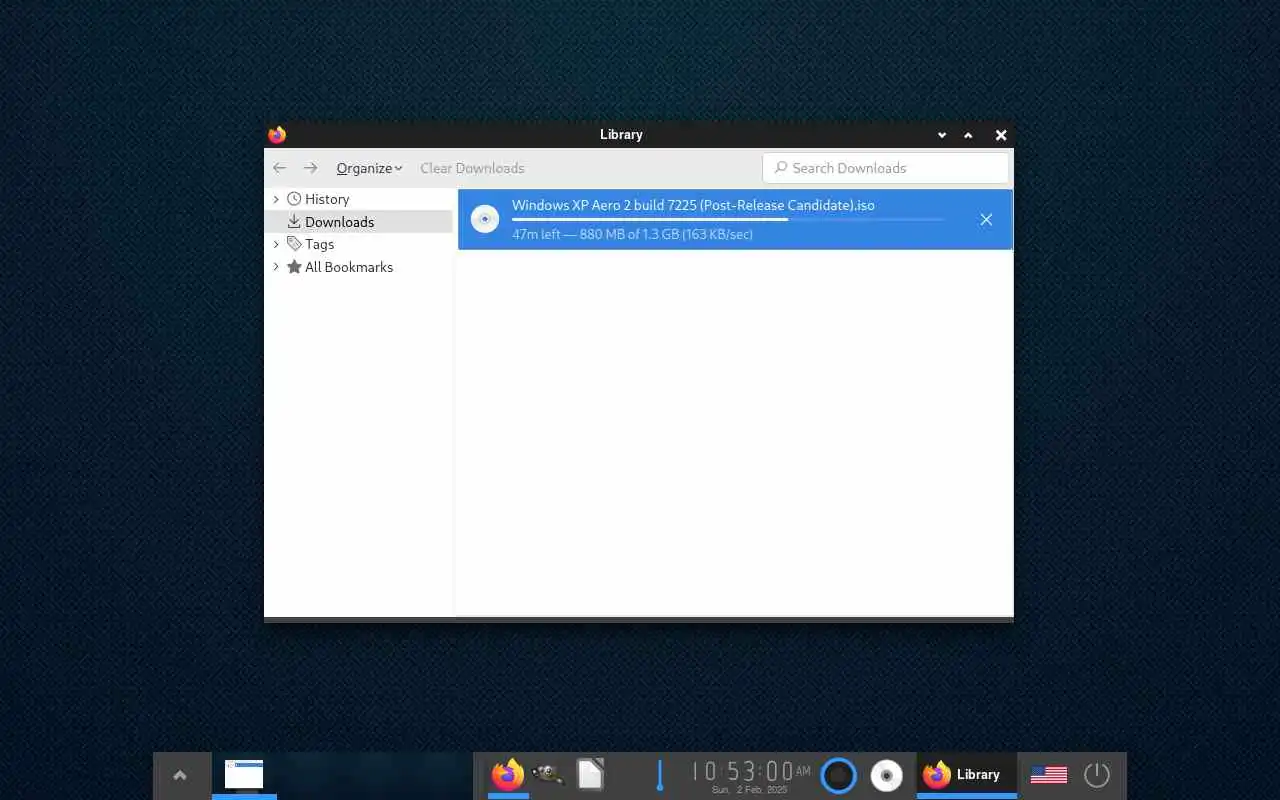This screenshot has height=800, width=1280.
Task: Go back with the left arrow in Library toolbar
Action: (x=280, y=168)
